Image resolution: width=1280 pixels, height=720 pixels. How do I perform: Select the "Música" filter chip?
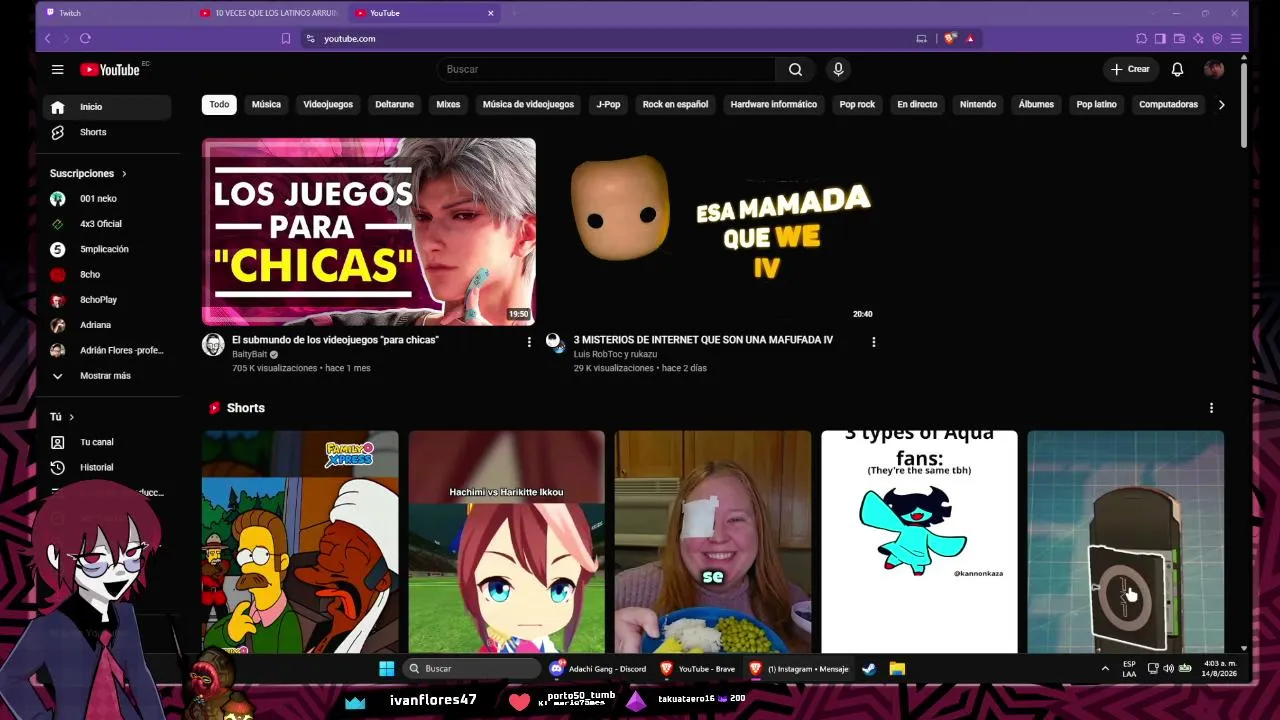[266, 104]
